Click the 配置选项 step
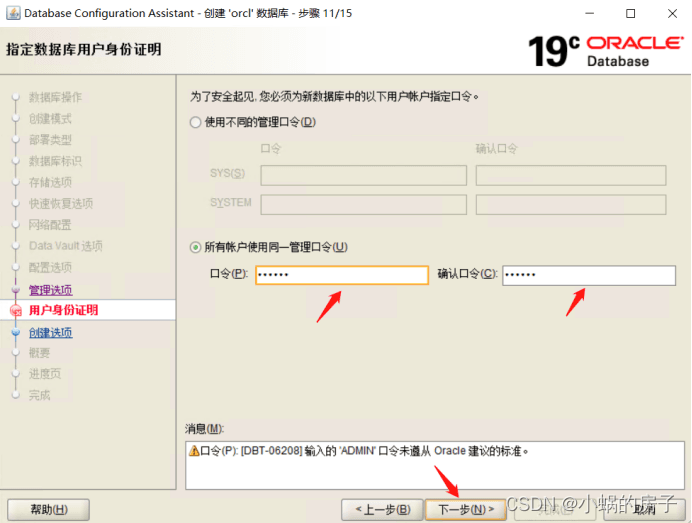The height and width of the screenshot is (523, 692). pos(50,267)
